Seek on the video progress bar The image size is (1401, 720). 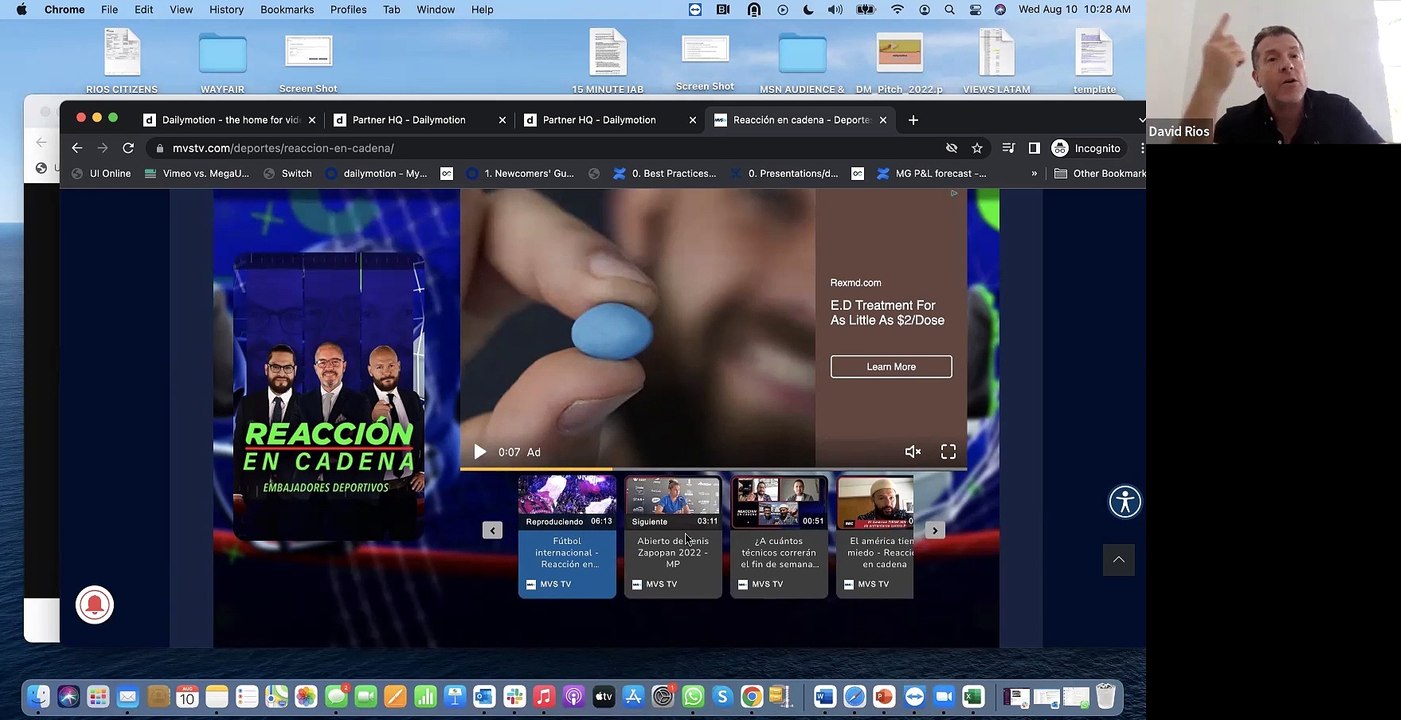[x=713, y=469]
